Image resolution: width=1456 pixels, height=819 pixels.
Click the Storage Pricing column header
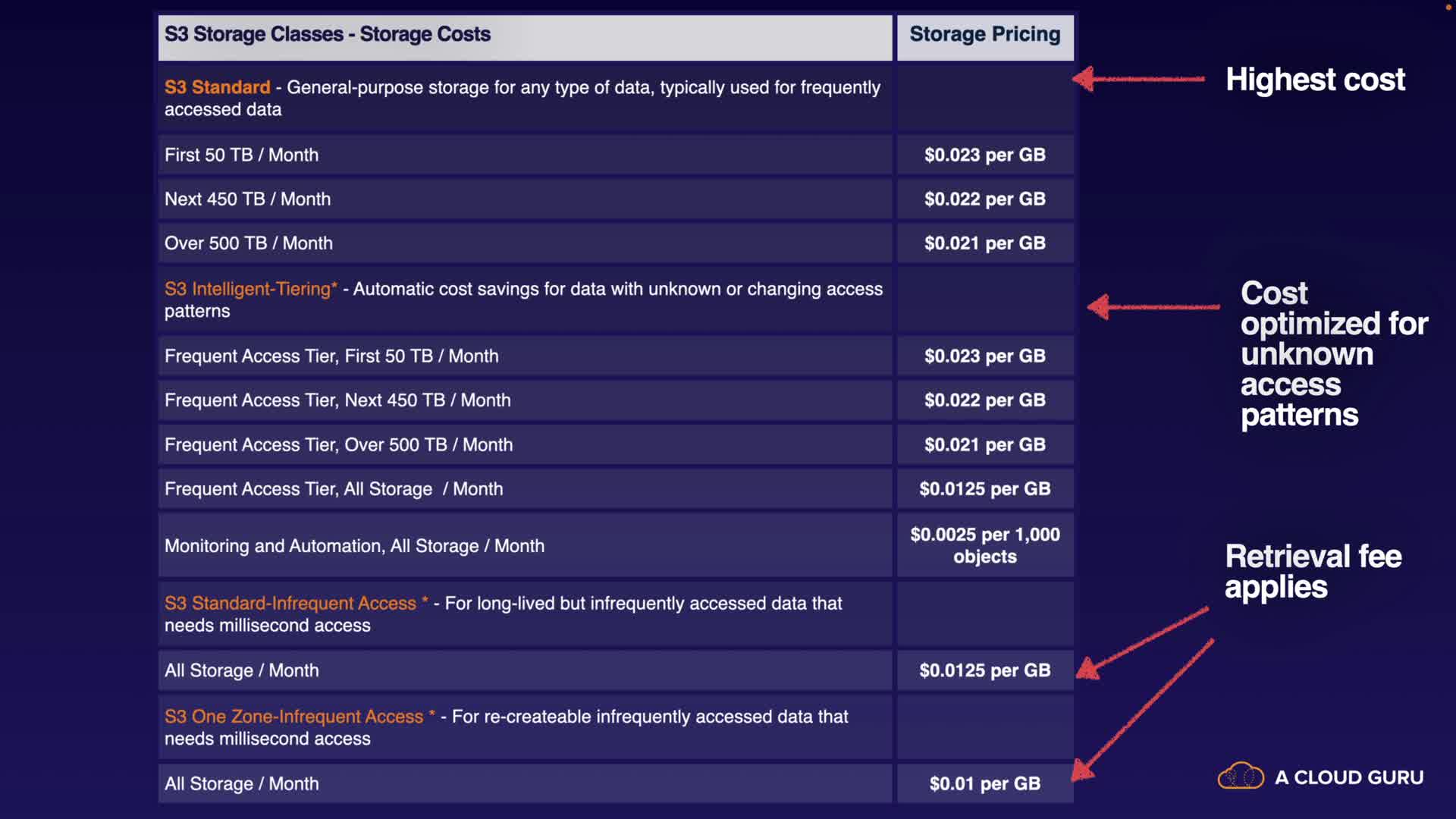(x=984, y=35)
